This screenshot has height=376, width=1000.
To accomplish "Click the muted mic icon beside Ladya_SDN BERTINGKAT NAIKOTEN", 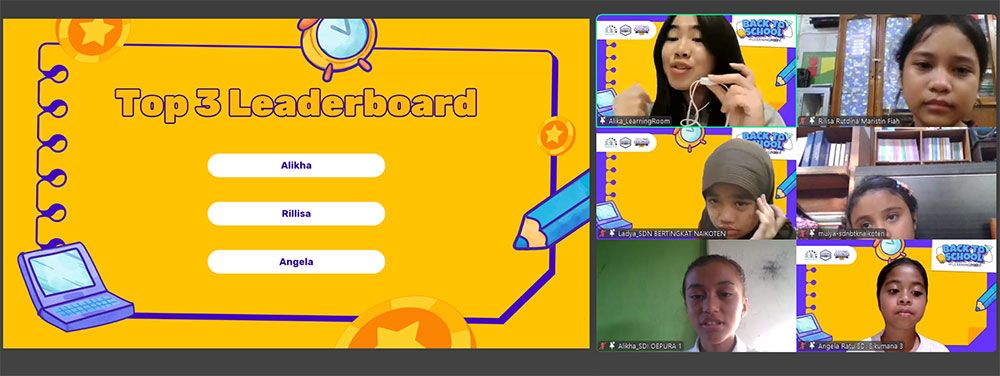I will tap(603, 233).
